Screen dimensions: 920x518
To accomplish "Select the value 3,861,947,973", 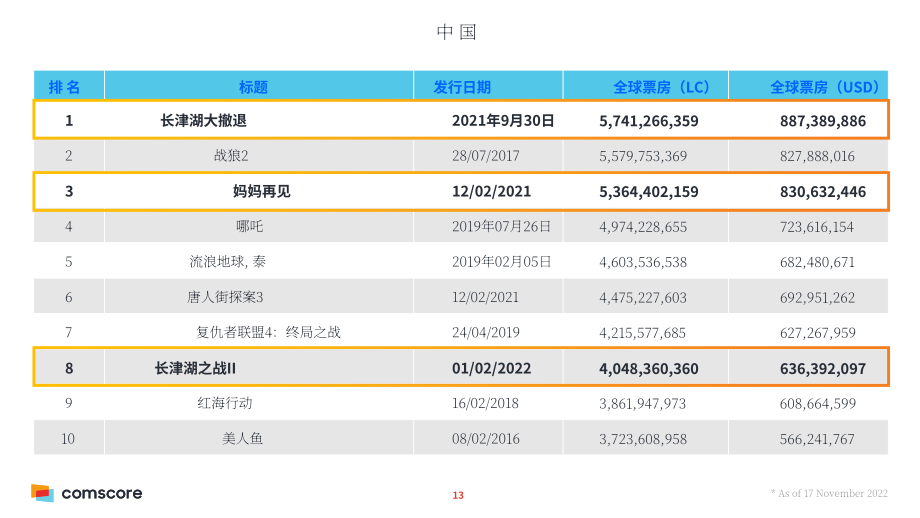I will (642, 404).
